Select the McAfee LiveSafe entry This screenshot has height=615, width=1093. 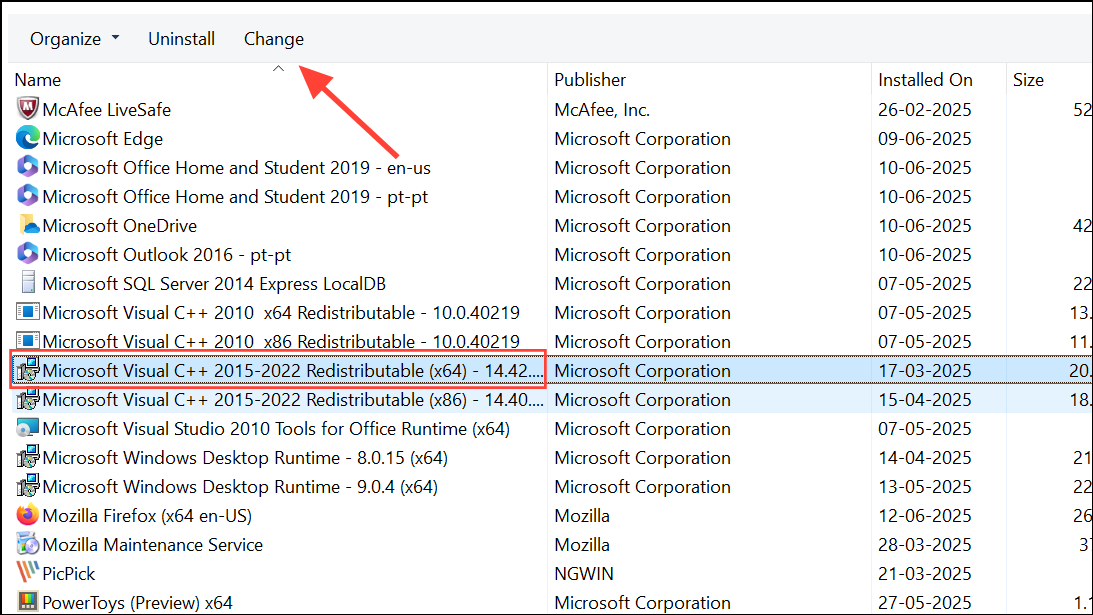click(x=107, y=109)
